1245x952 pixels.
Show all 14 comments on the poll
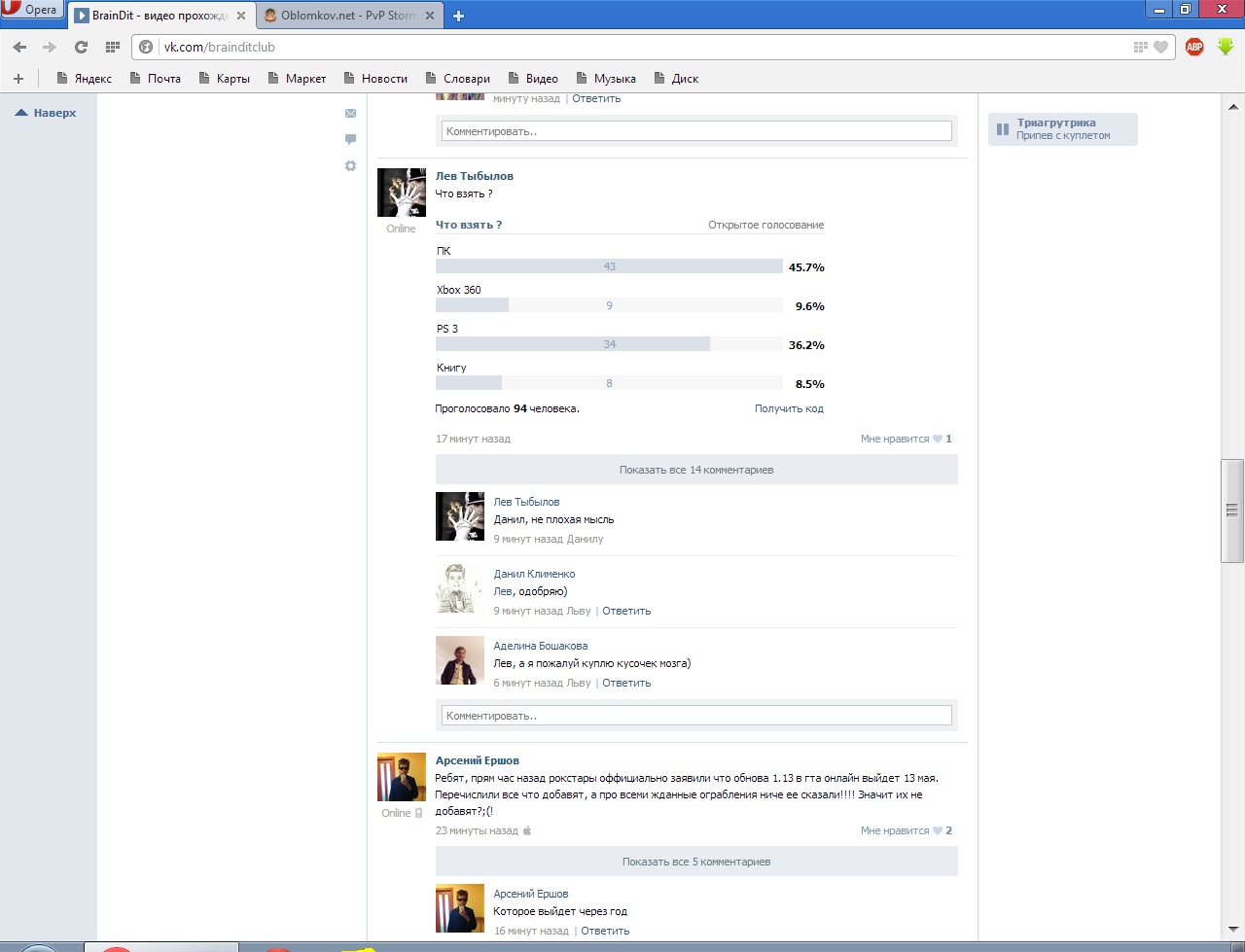tap(696, 470)
